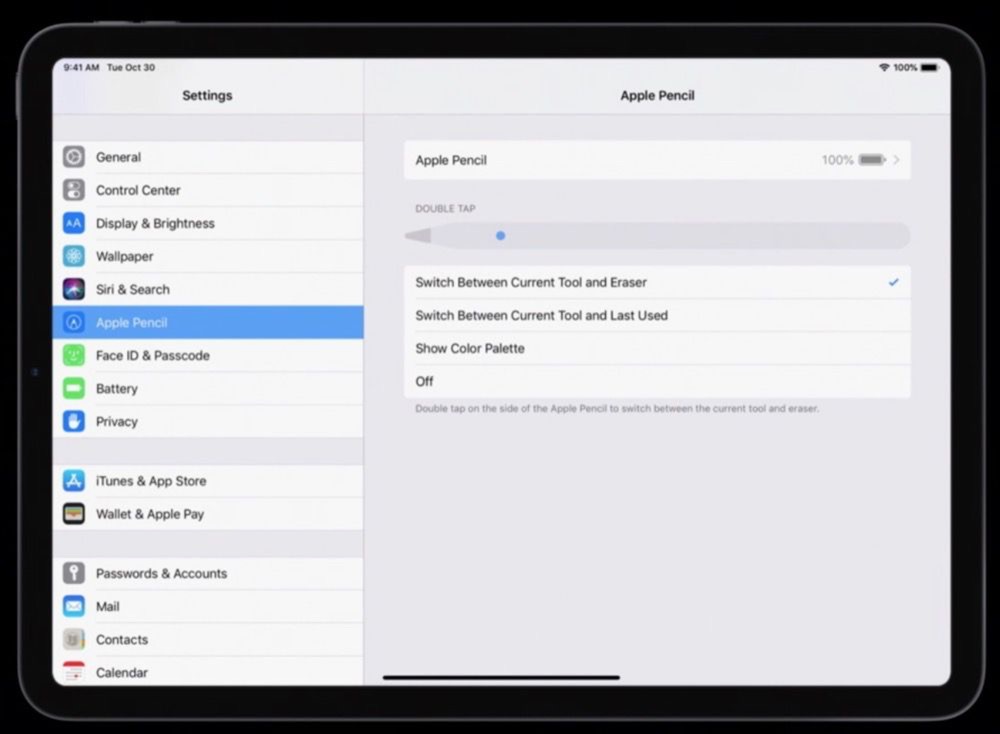Tap the Tue Oct 30 date

click(131, 68)
